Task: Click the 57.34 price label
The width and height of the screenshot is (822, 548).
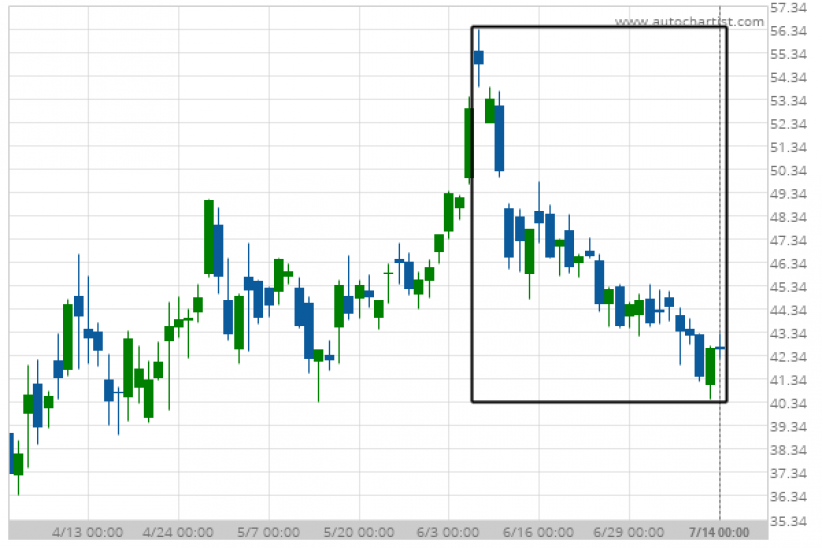Action: tap(788, 8)
